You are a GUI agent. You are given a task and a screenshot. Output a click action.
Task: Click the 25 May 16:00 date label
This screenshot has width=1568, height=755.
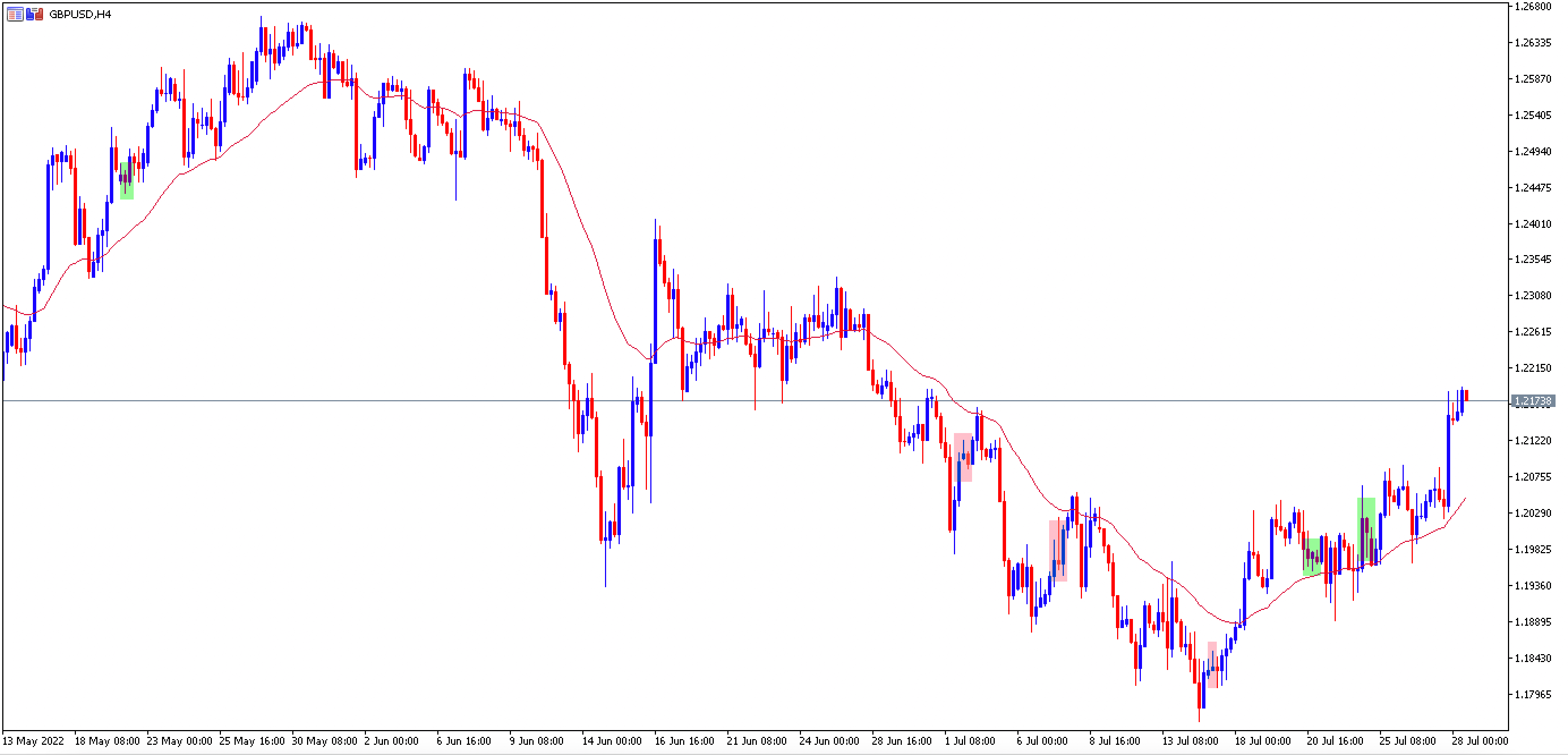pyautogui.click(x=252, y=741)
